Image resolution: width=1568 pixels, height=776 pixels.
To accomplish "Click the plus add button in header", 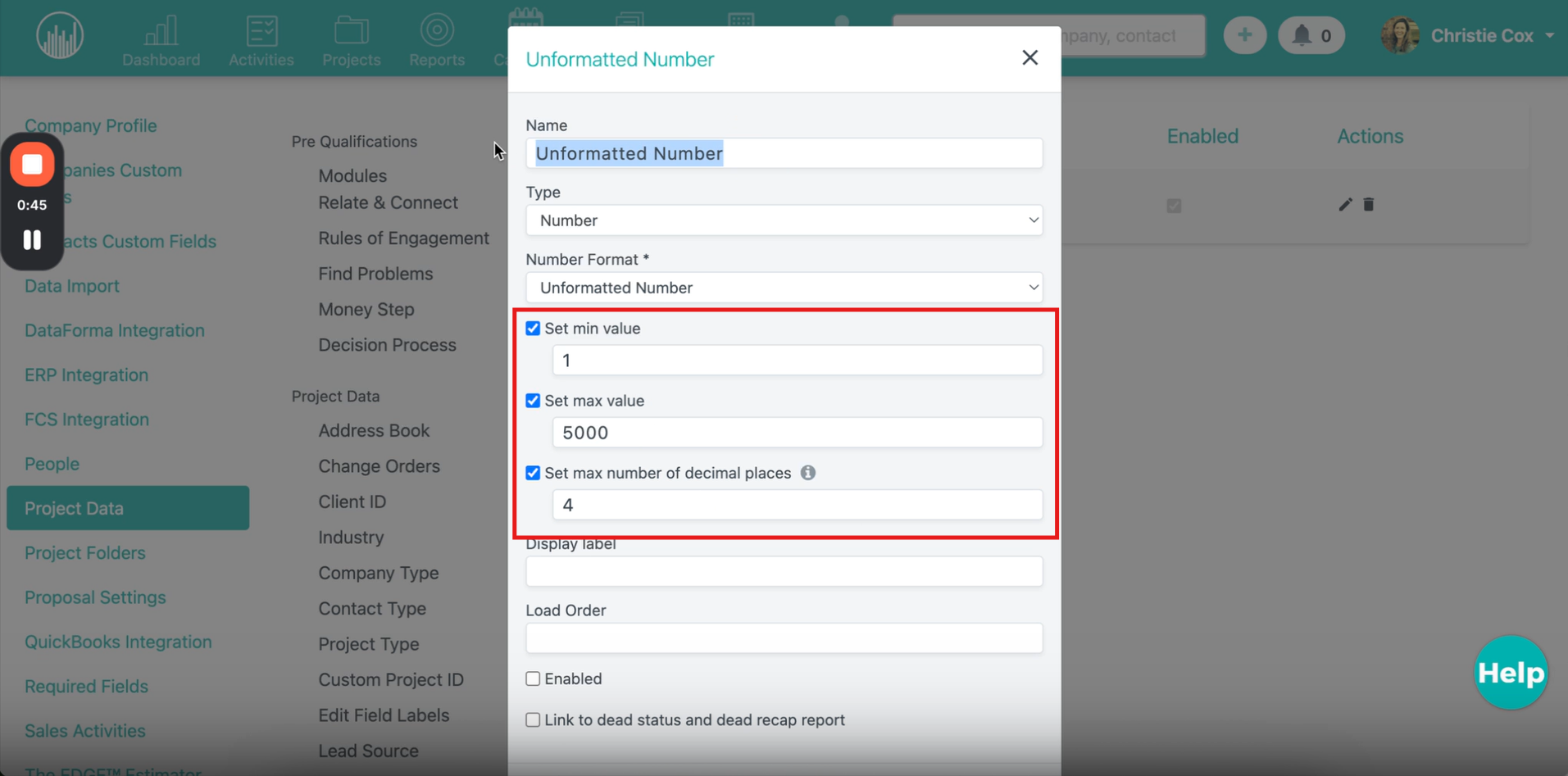I will [1244, 35].
